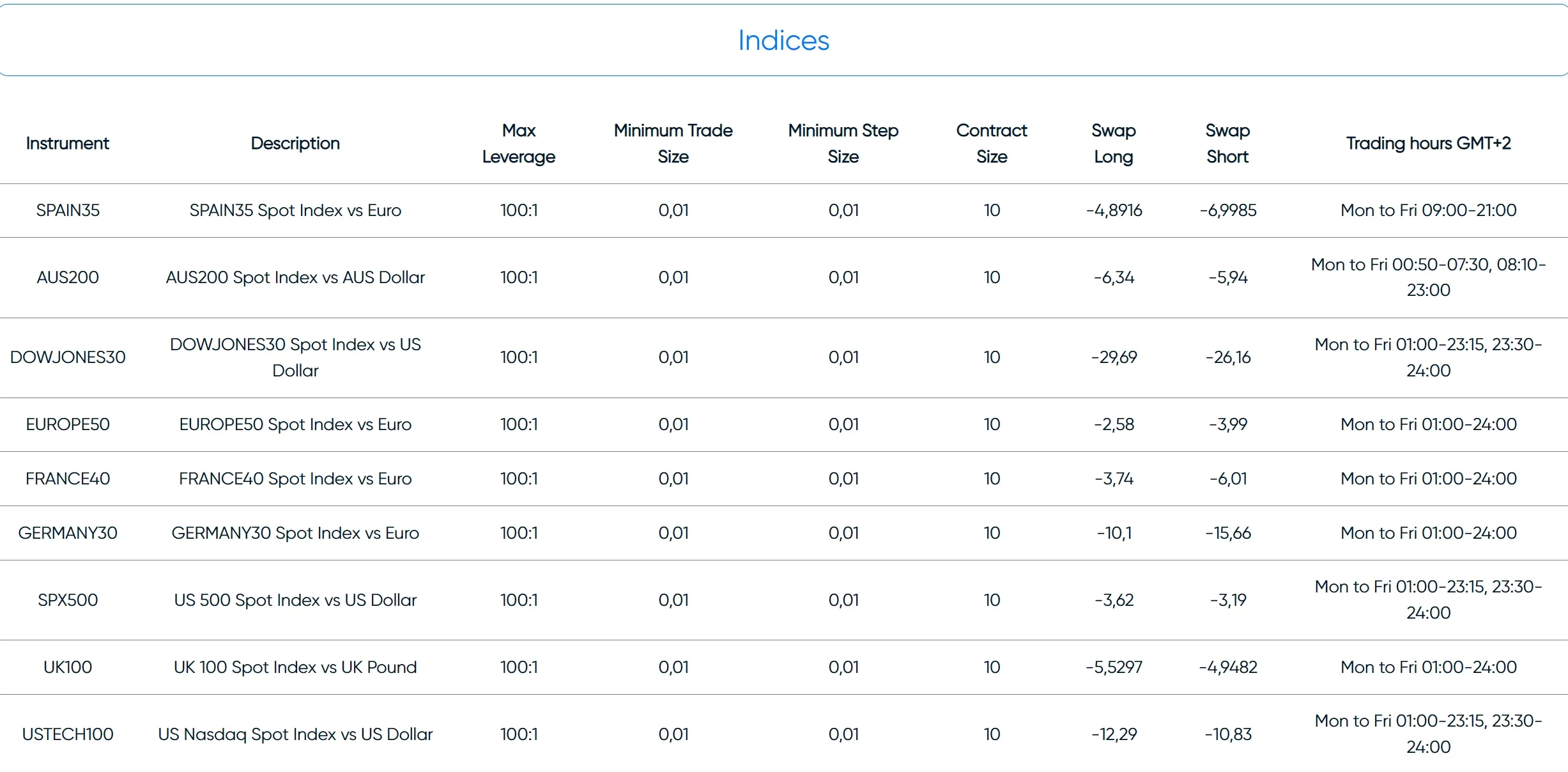
Task: Select the UK100 instrument cell
Action: 68,667
